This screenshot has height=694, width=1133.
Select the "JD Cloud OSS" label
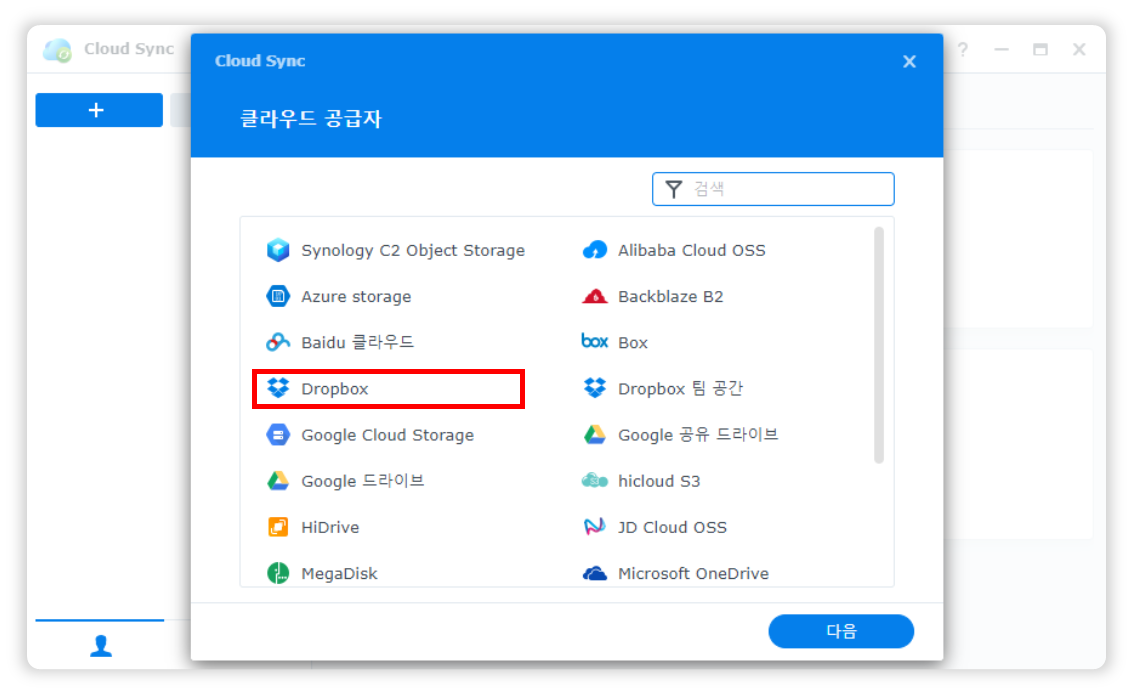click(x=672, y=527)
